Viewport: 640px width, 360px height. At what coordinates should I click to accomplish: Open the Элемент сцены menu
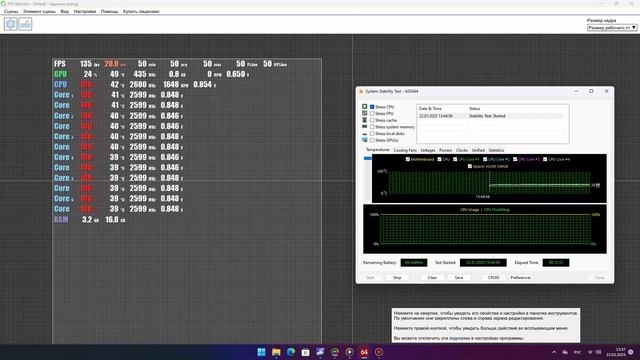coord(39,11)
